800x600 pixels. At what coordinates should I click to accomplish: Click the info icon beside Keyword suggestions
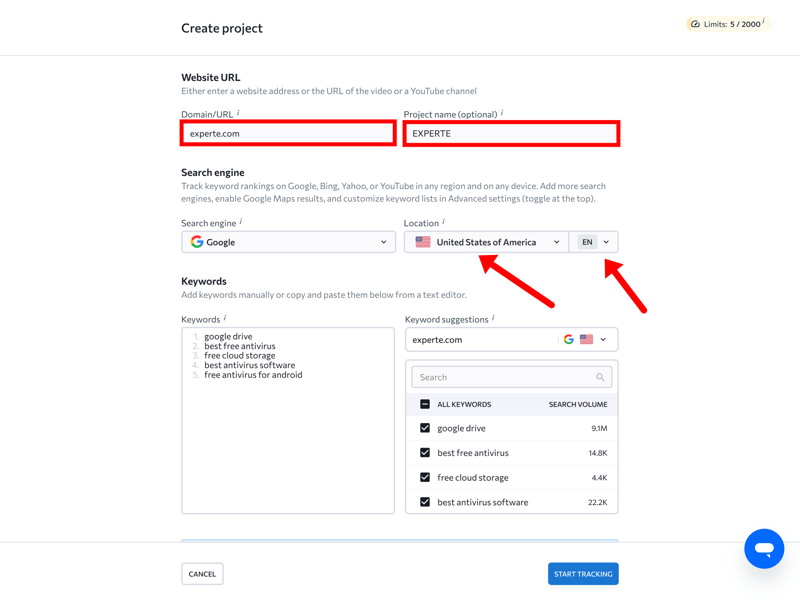(x=493, y=318)
